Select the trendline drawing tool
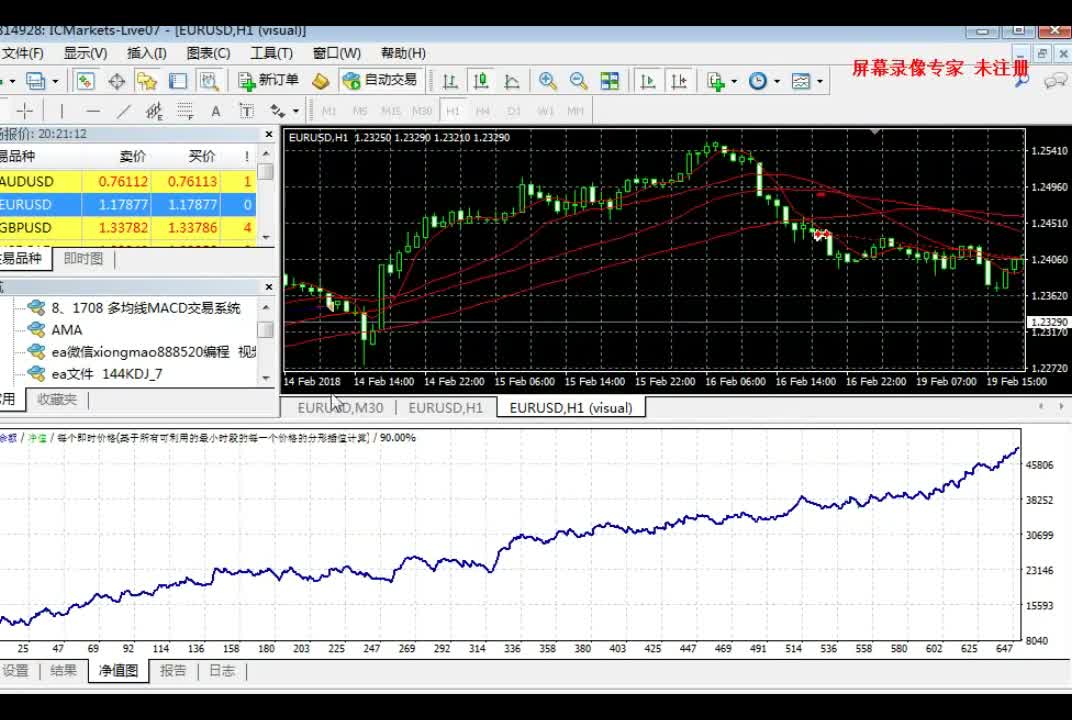The image size is (1072, 720). [x=124, y=111]
